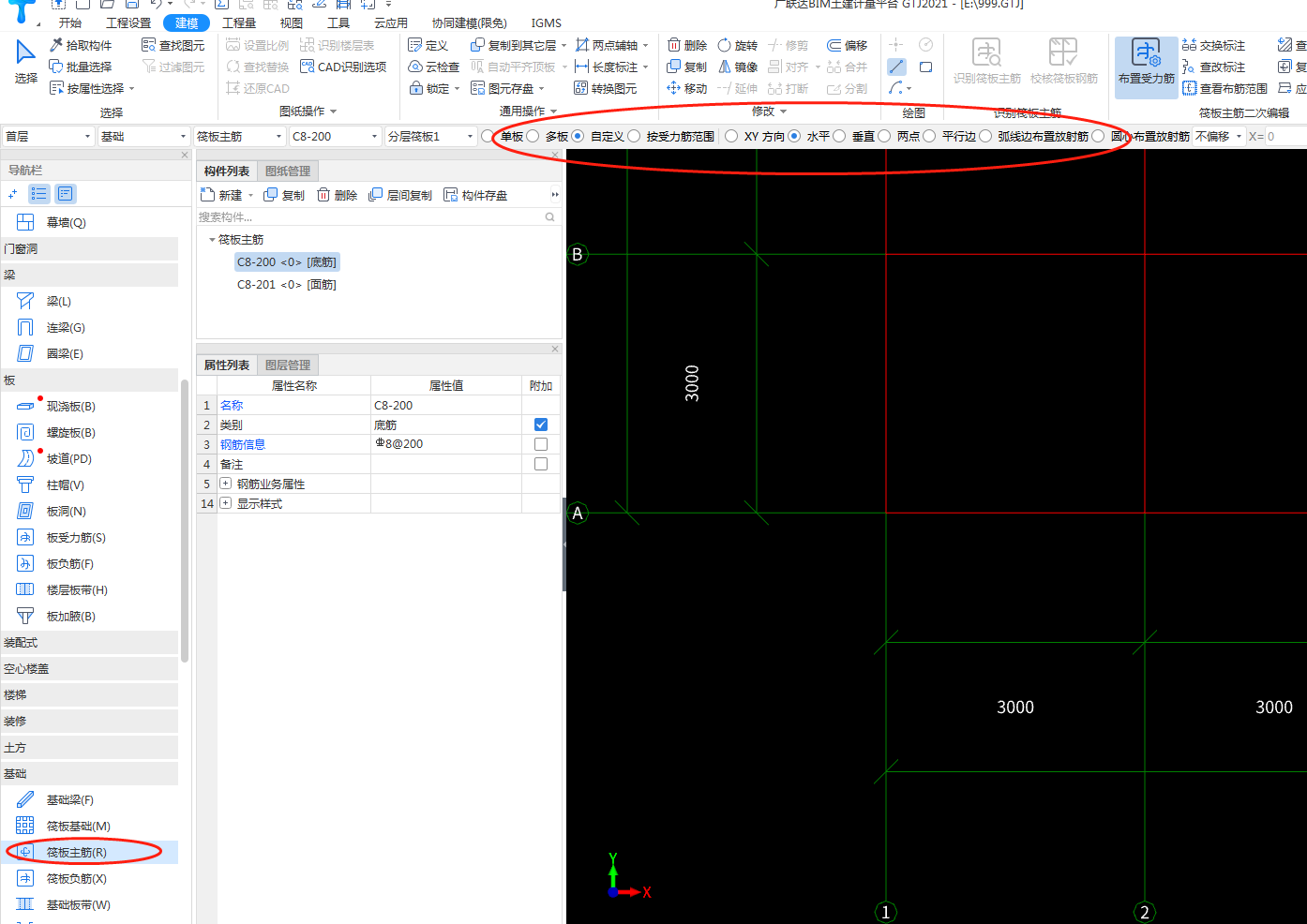Image resolution: width=1307 pixels, height=924 pixels.
Task: Select the 移动 move tool
Action: pyautogui.click(x=687, y=88)
